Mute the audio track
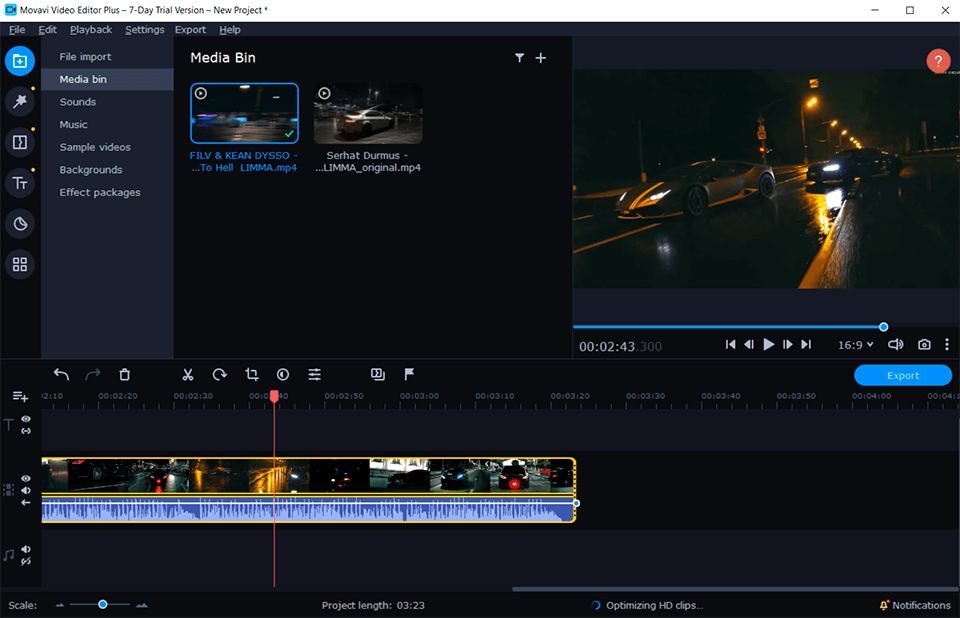Image resolution: width=960 pixels, height=618 pixels. (x=25, y=549)
